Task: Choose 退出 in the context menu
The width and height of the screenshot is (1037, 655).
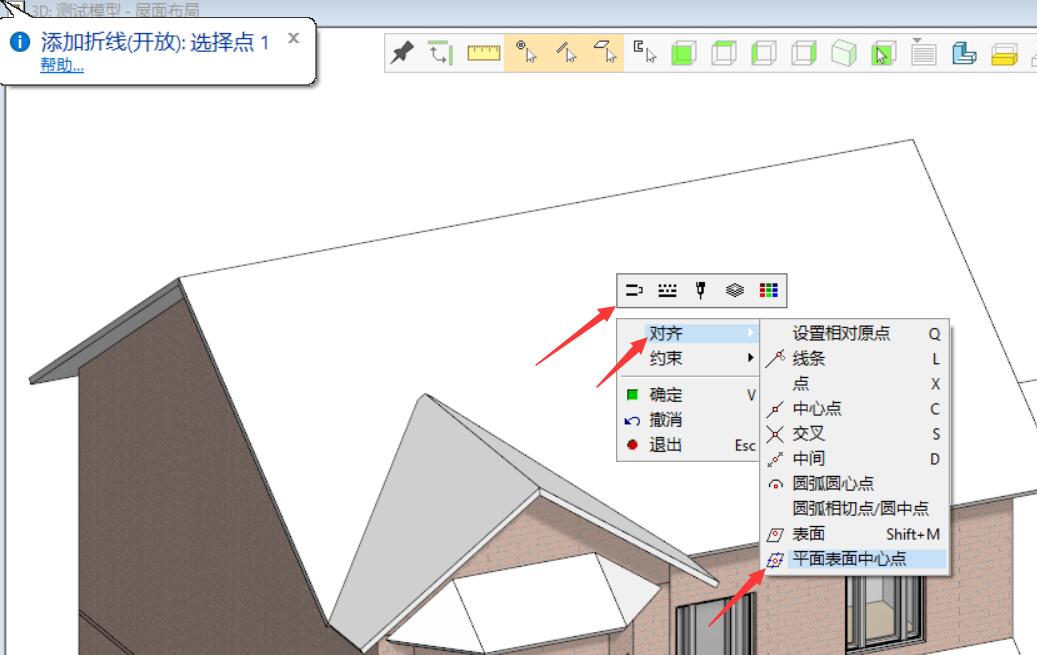Action: pos(688,445)
